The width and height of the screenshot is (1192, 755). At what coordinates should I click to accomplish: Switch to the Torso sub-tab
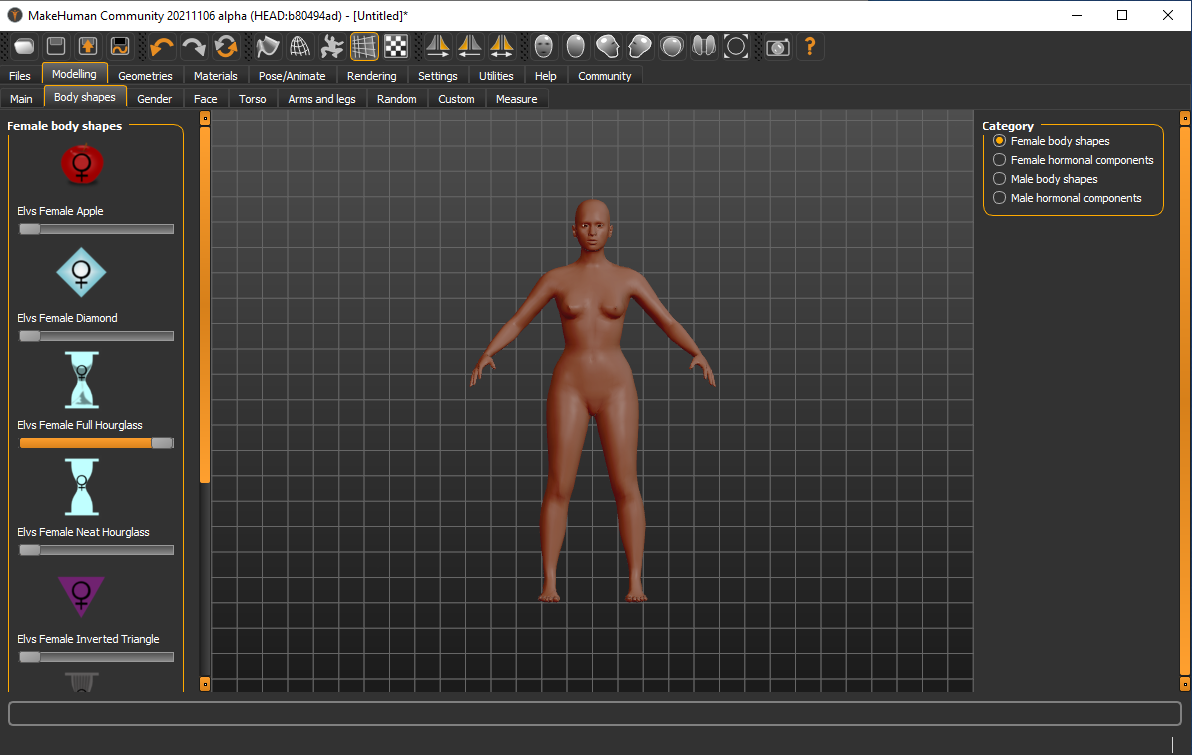point(253,99)
